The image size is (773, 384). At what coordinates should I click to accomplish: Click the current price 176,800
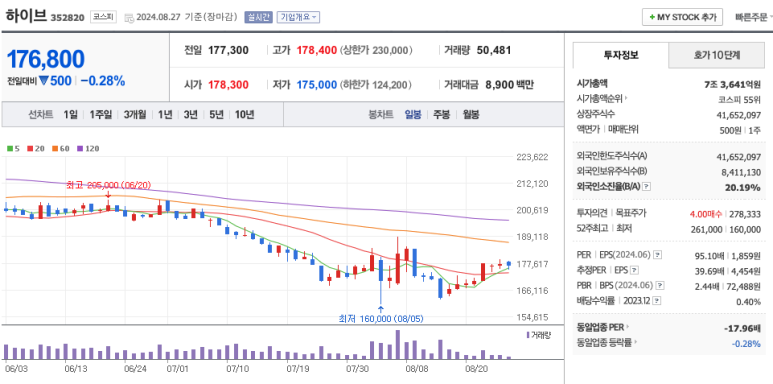point(45,59)
